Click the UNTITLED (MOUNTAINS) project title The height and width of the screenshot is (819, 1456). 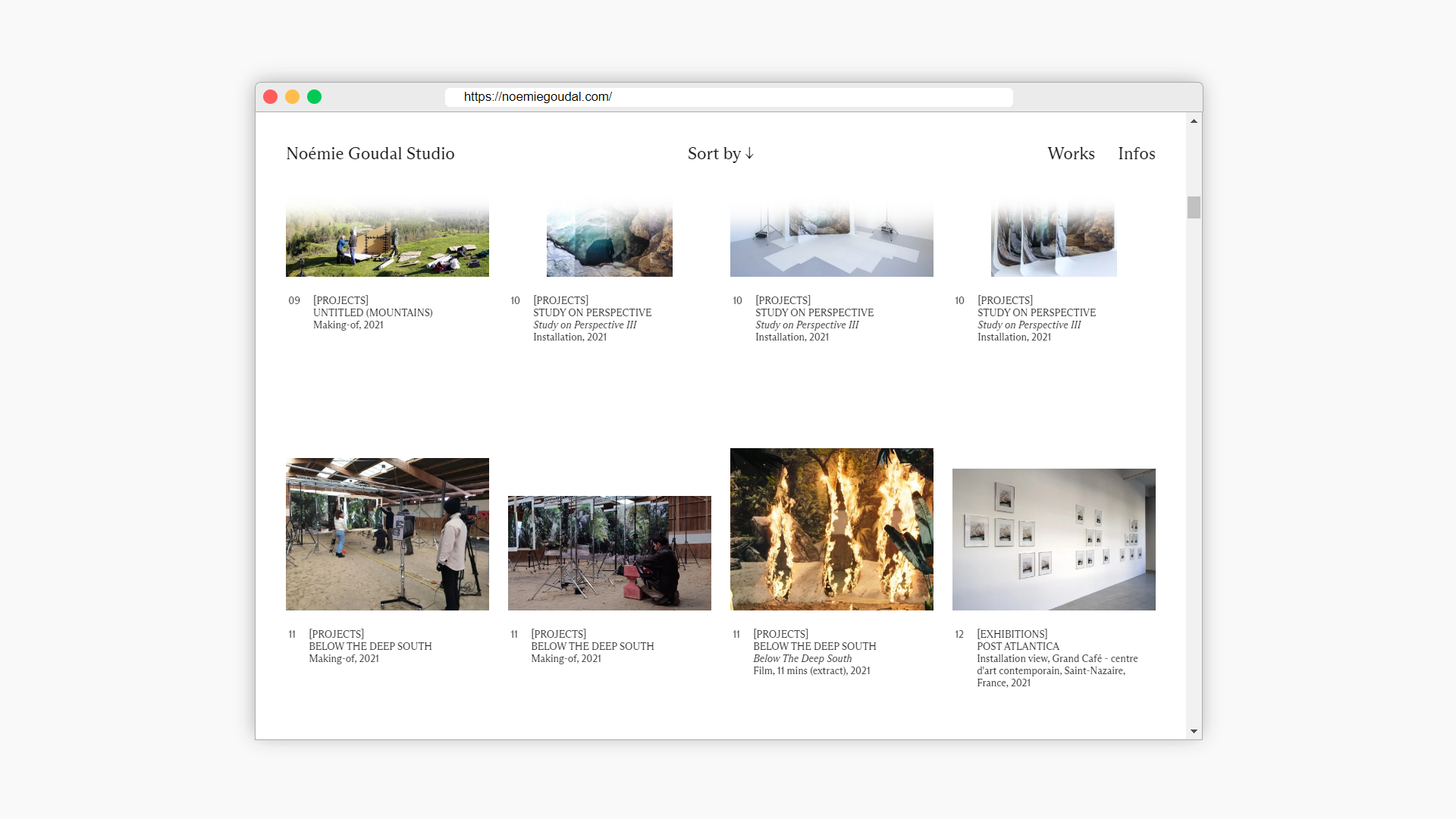click(x=372, y=312)
